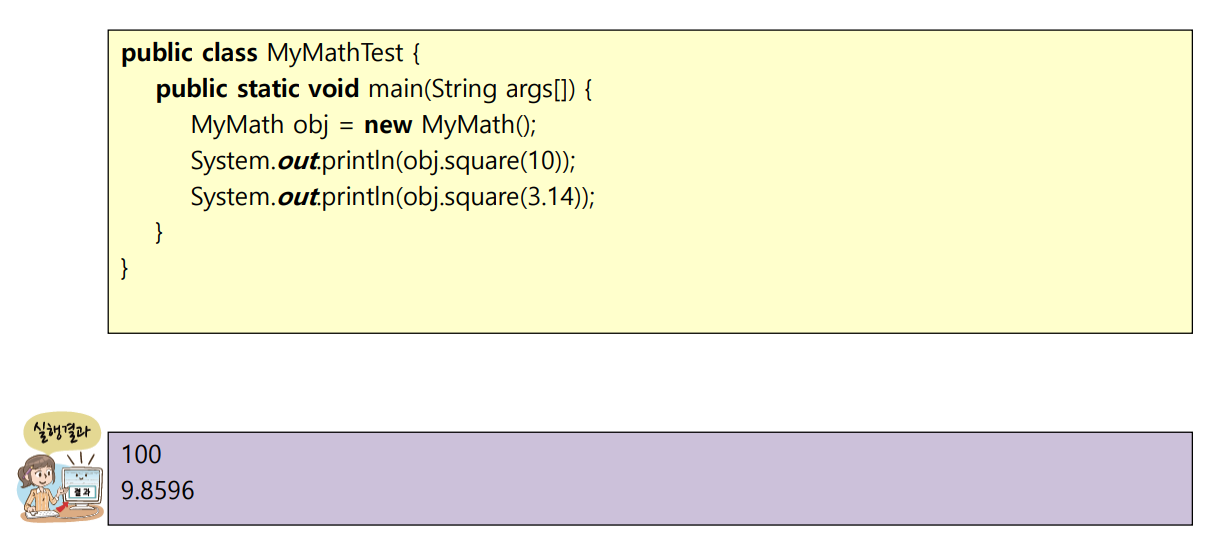Screen dimensions: 1209x535
Task: Click the MyMathTest class name
Action: coord(334,53)
